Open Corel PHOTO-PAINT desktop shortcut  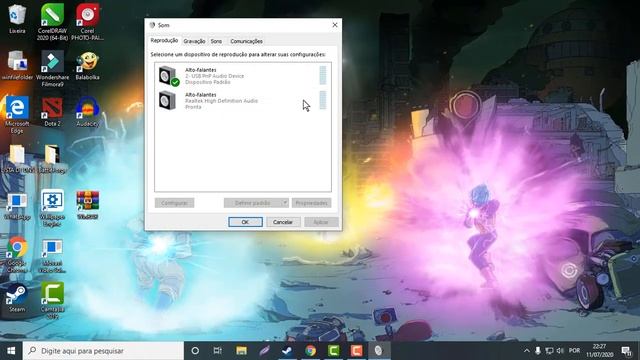[x=87, y=22]
